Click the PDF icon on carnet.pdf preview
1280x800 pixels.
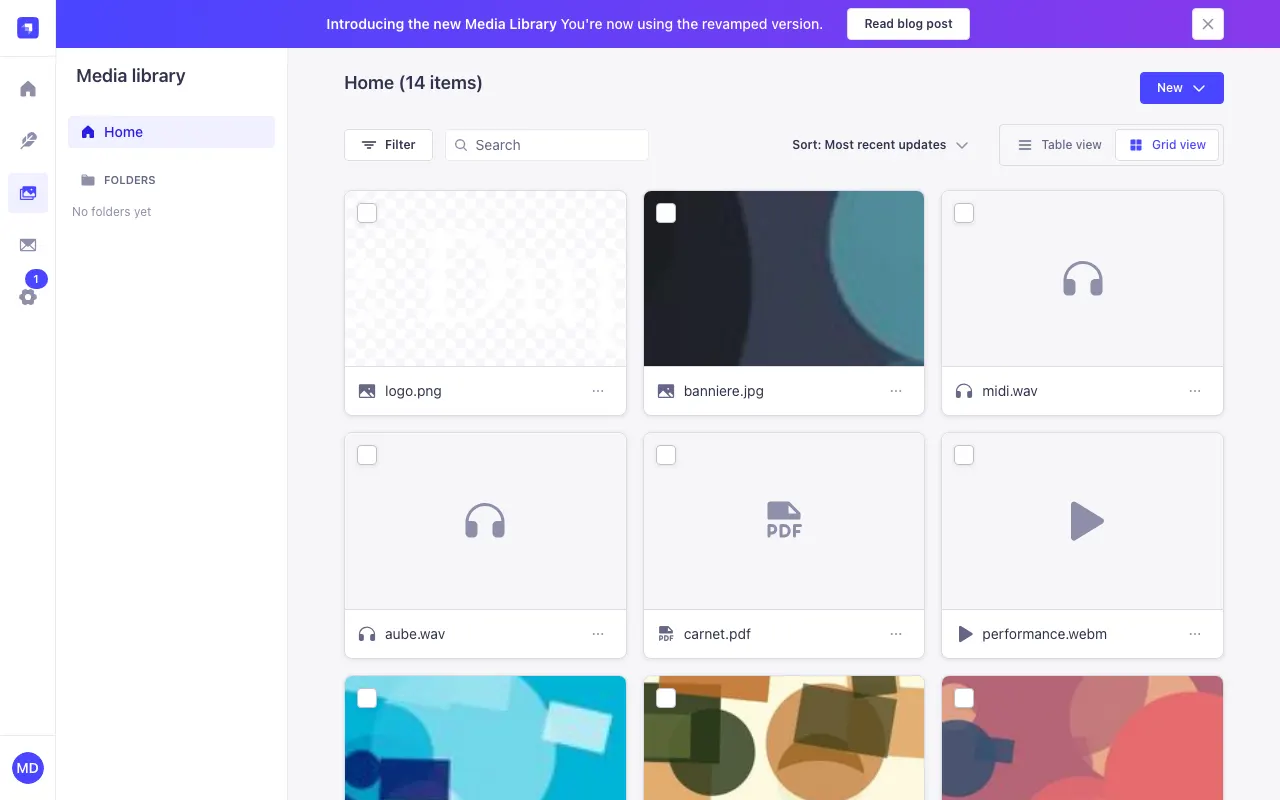(784, 521)
